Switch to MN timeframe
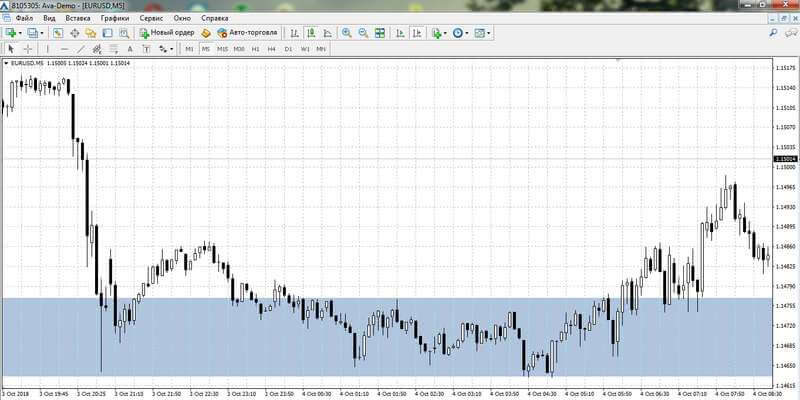This screenshot has height=400, width=800. tap(321, 49)
